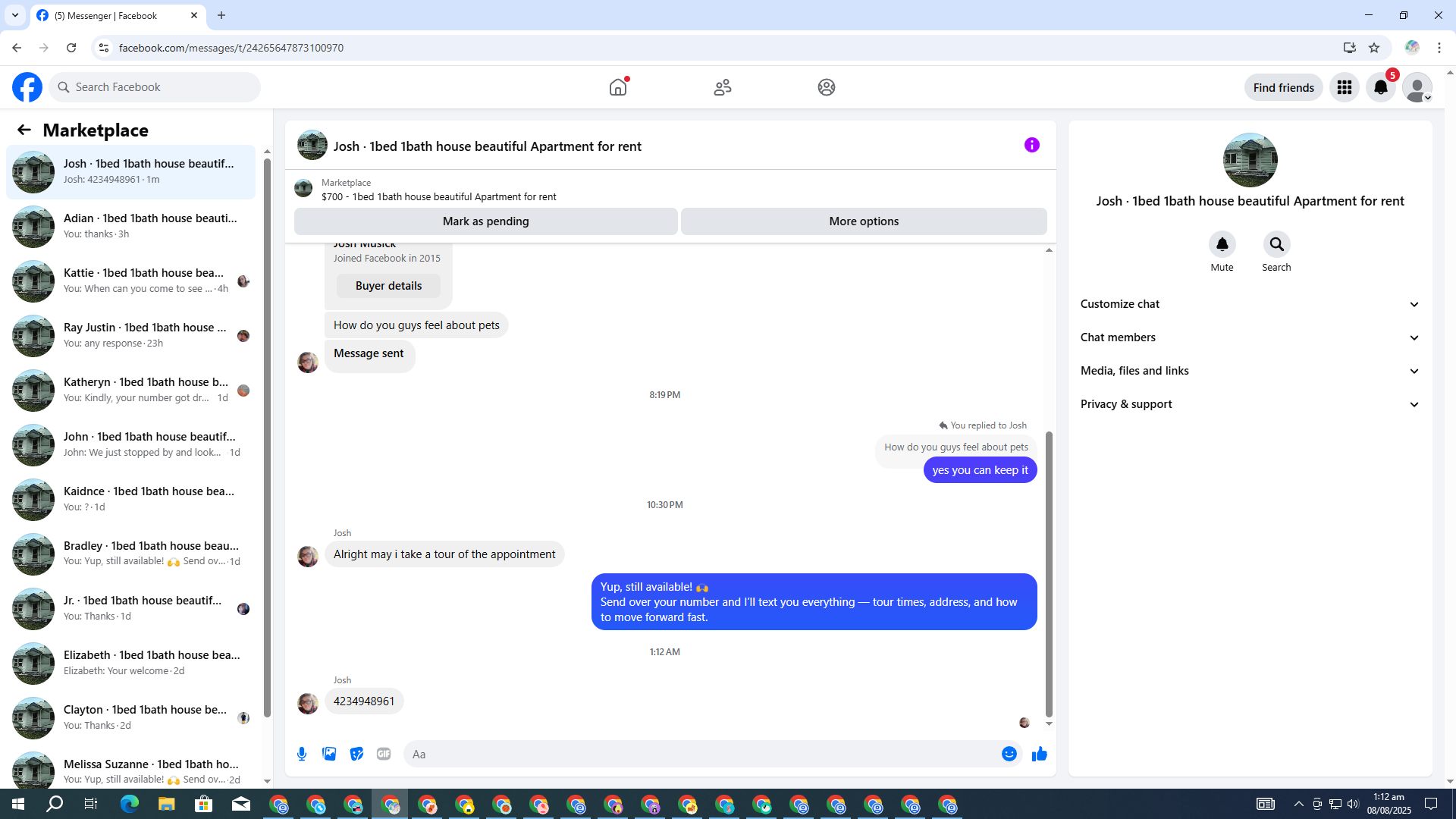Click the purple conversation info icon
The width and height of the screenshot is (1456, 819).
click(1031, 145)
